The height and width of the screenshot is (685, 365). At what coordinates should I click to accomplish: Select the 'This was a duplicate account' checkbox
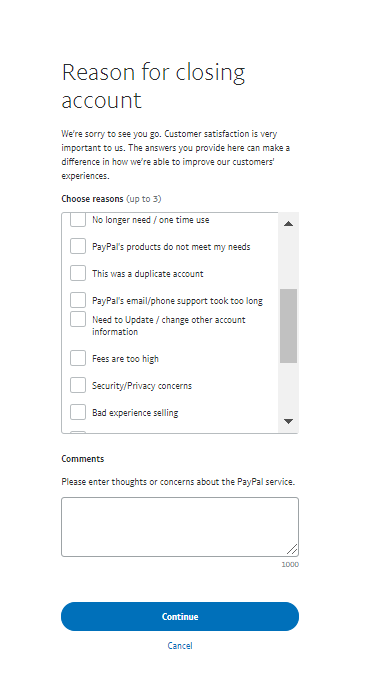click(x=78, y=273)
